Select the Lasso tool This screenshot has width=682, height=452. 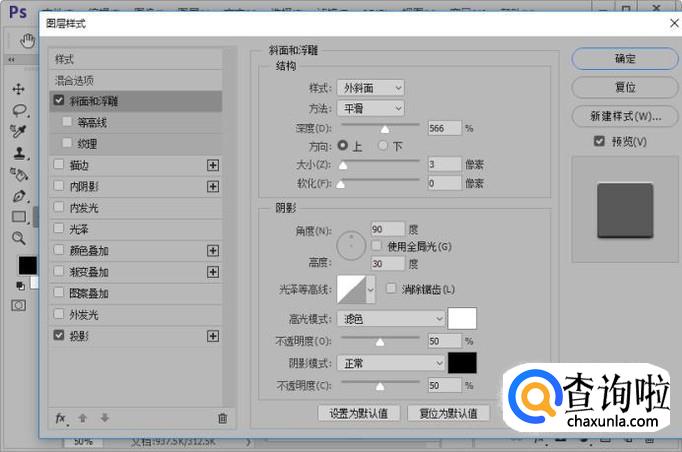18,110
